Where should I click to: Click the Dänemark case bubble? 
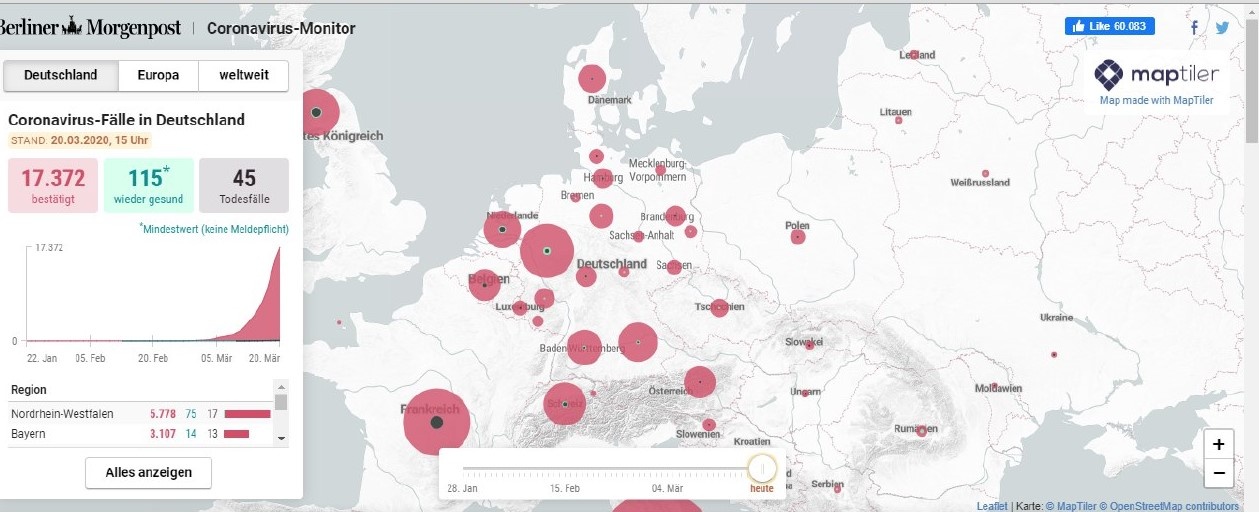pyautogui.click(x=592, y=78)
